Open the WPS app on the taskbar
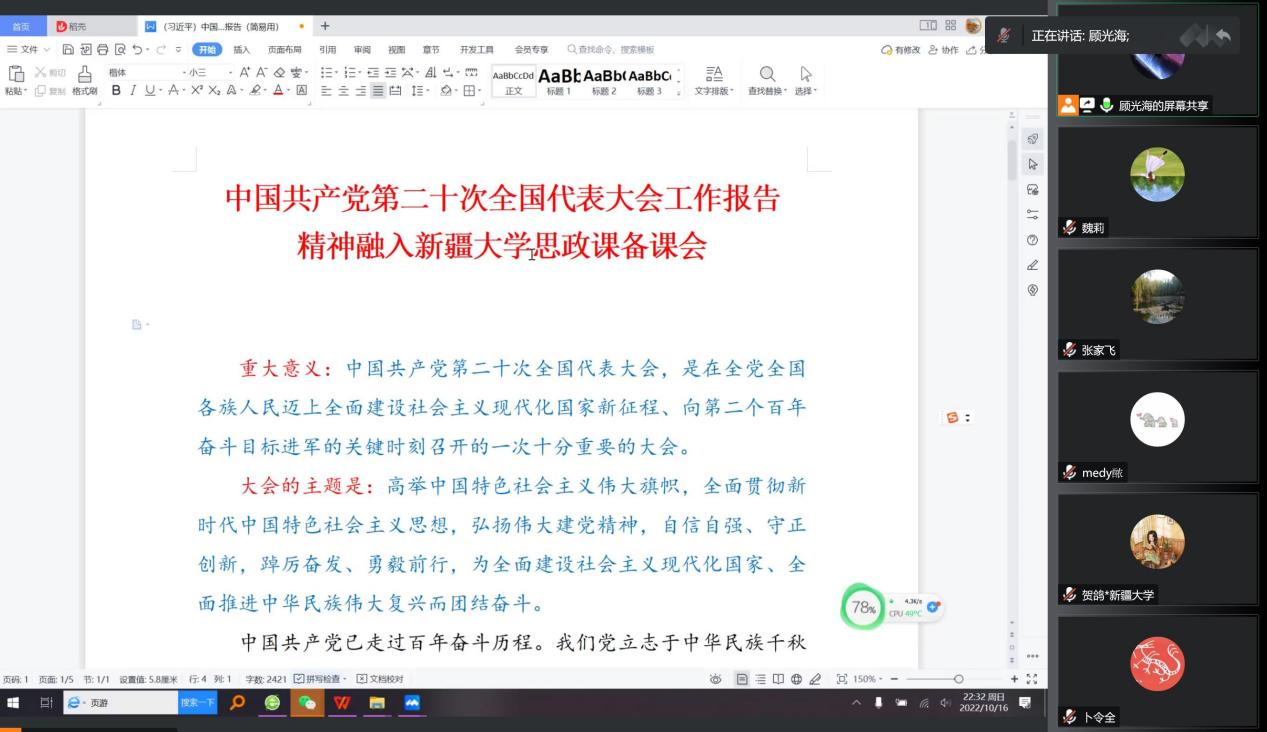1267x732 pixels. tap(342, 704)
